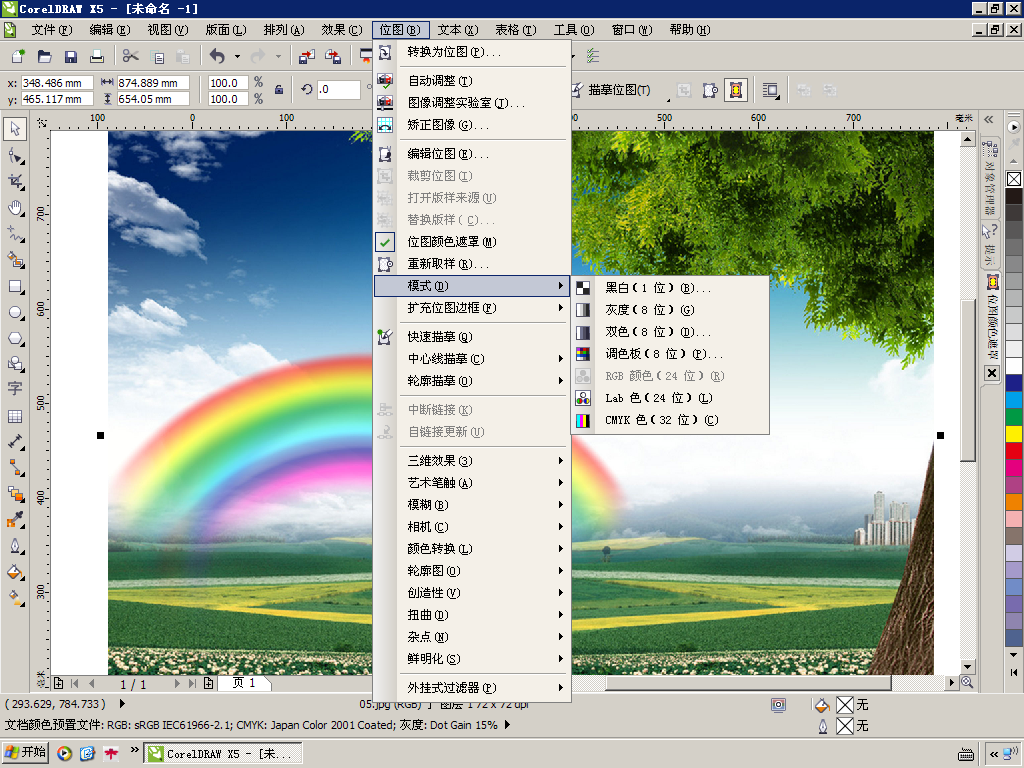The image size is (1024, 768).
Task: Select the Text tool (字)
Action: [15, 389]
